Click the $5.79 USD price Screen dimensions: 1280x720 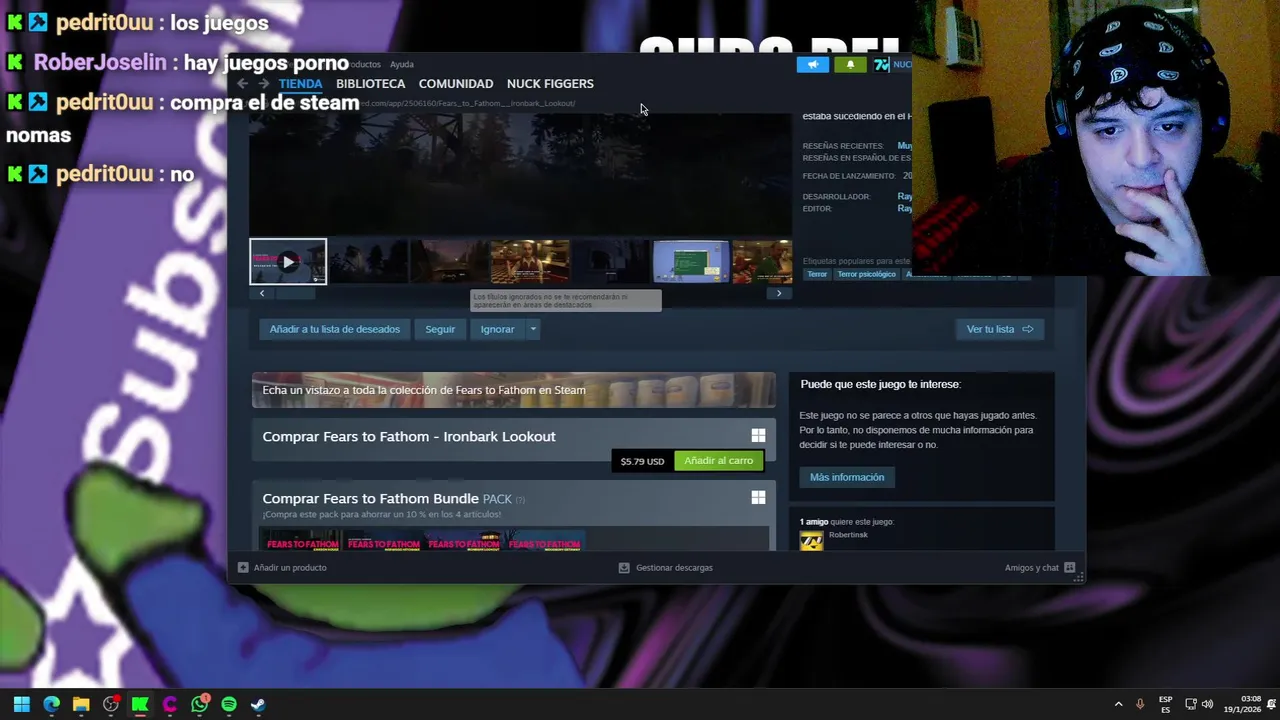pos(642,461)
